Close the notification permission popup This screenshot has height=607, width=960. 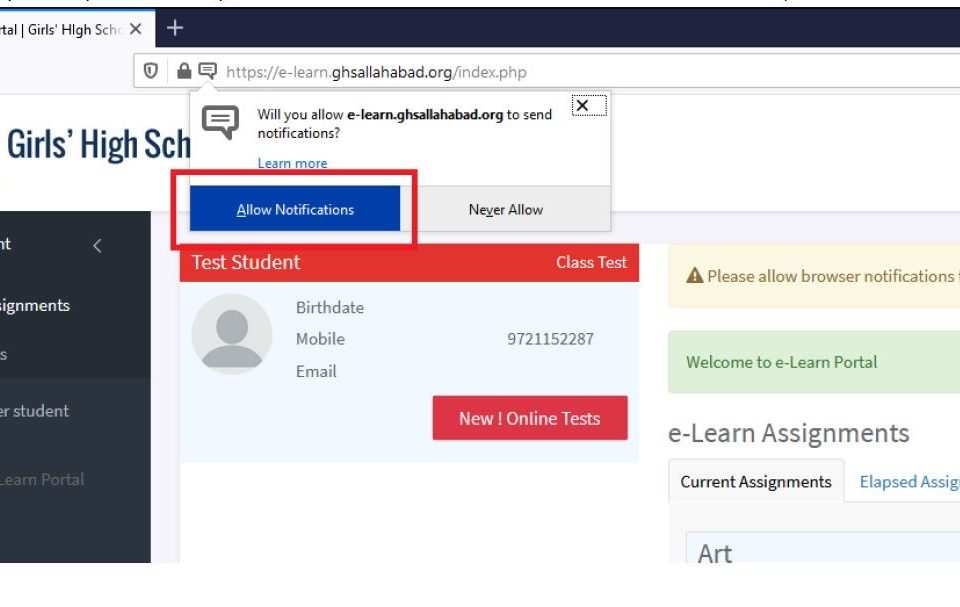pyautogui.click(x=582, y=106)
